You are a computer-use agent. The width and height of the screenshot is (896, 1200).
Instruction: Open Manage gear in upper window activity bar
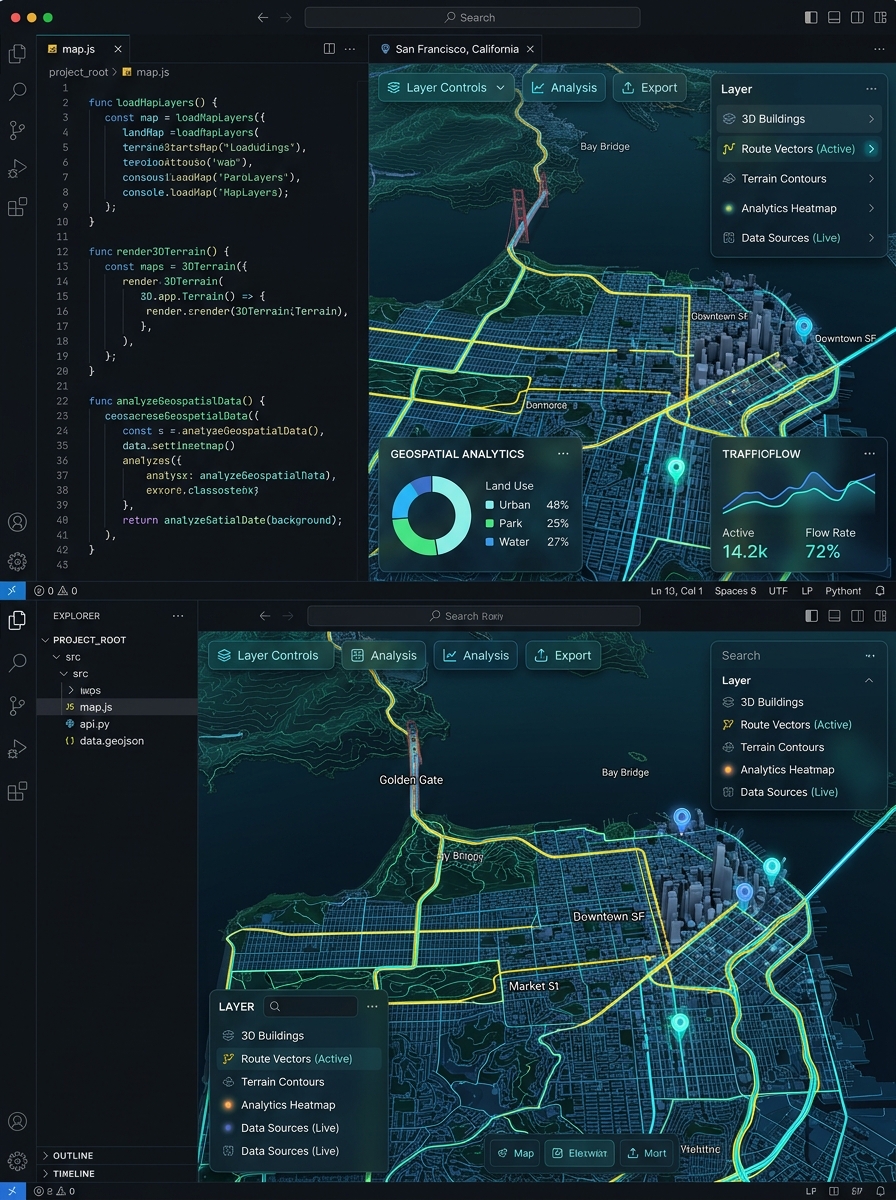click(x=17, y=561)
